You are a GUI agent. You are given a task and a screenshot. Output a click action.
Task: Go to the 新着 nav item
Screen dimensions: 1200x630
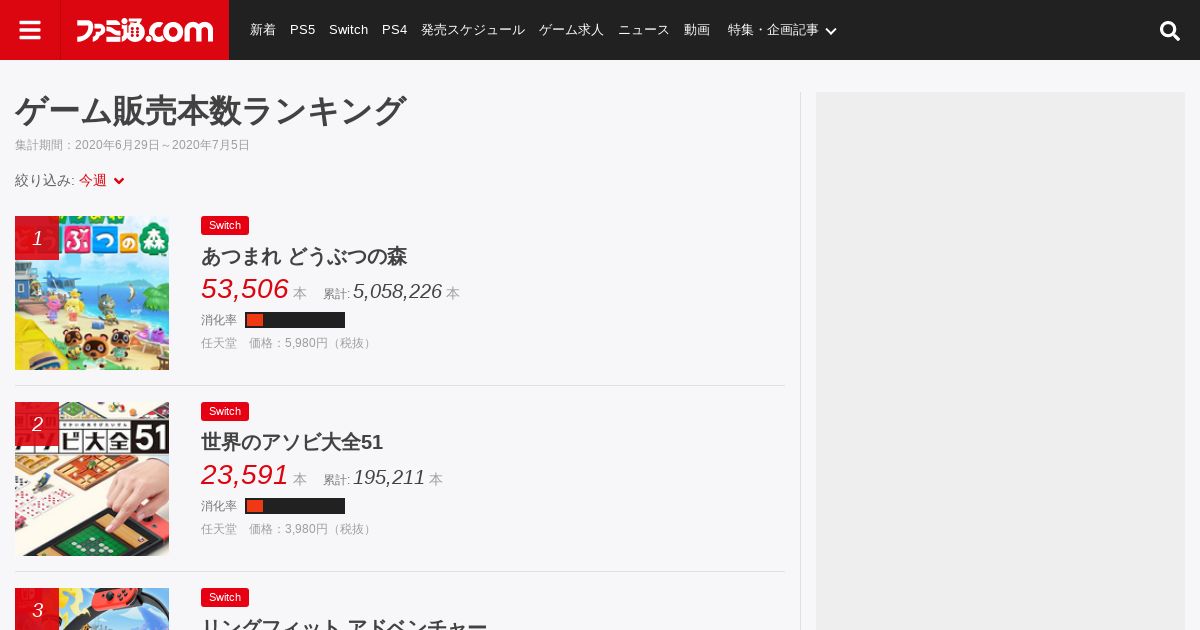[263, 30]
